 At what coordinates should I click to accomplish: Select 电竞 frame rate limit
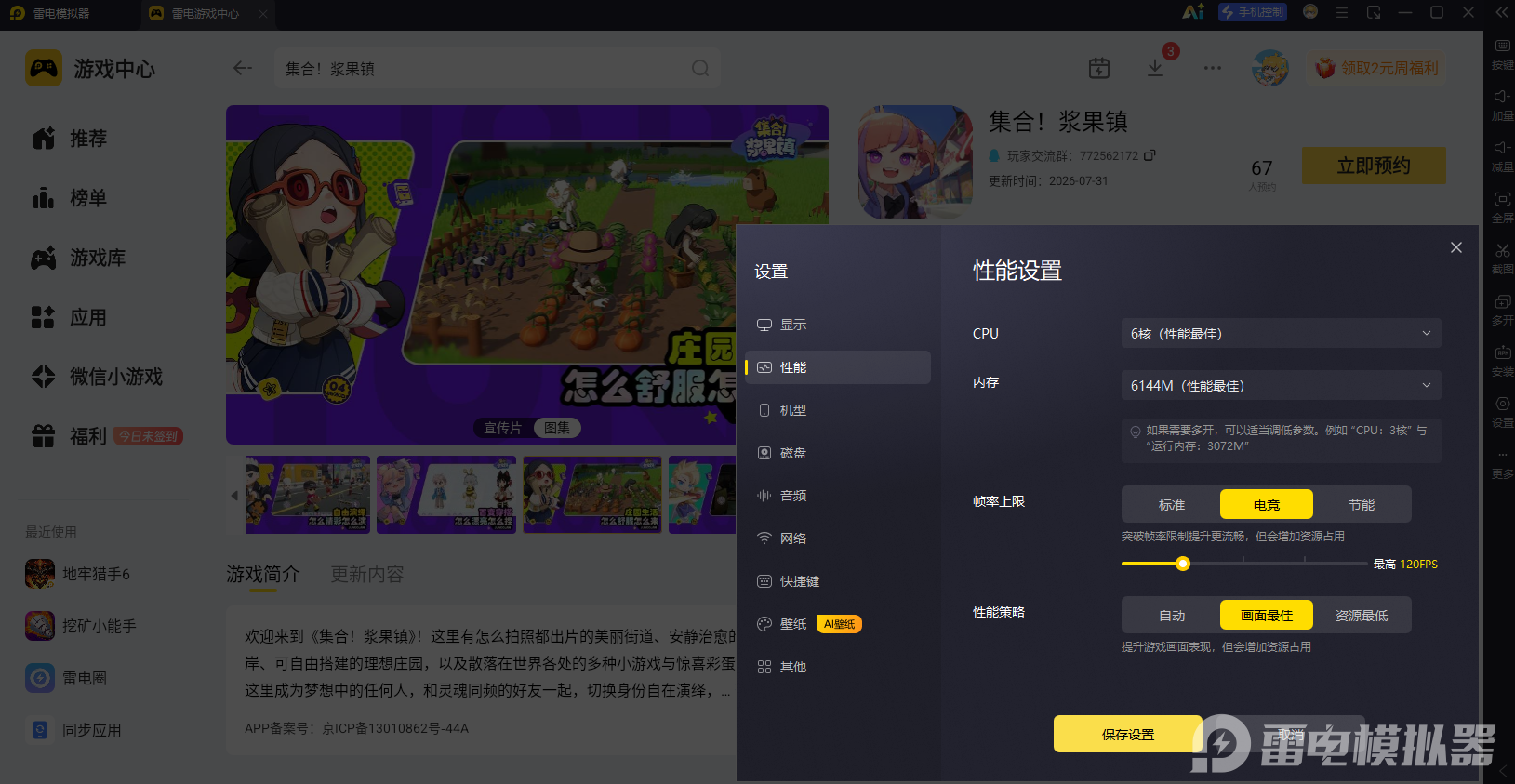pos(1267,504)
